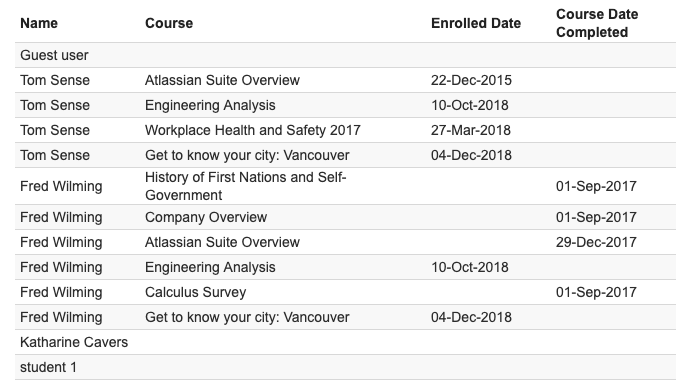
Task: Click the 27-Mar-2018 enrolled date
Action: (471, 130)
